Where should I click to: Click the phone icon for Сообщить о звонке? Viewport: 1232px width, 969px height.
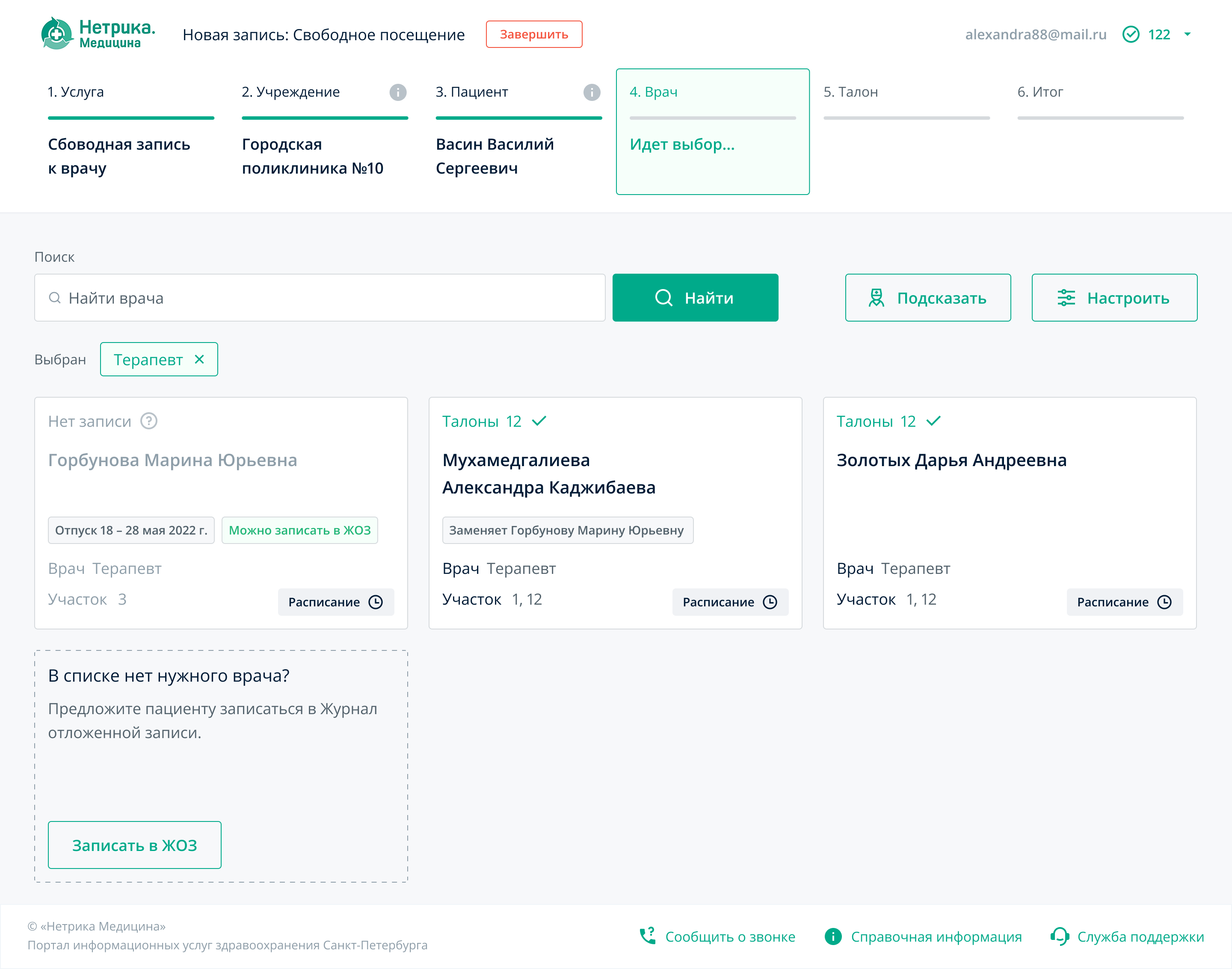tap(648, 936)
